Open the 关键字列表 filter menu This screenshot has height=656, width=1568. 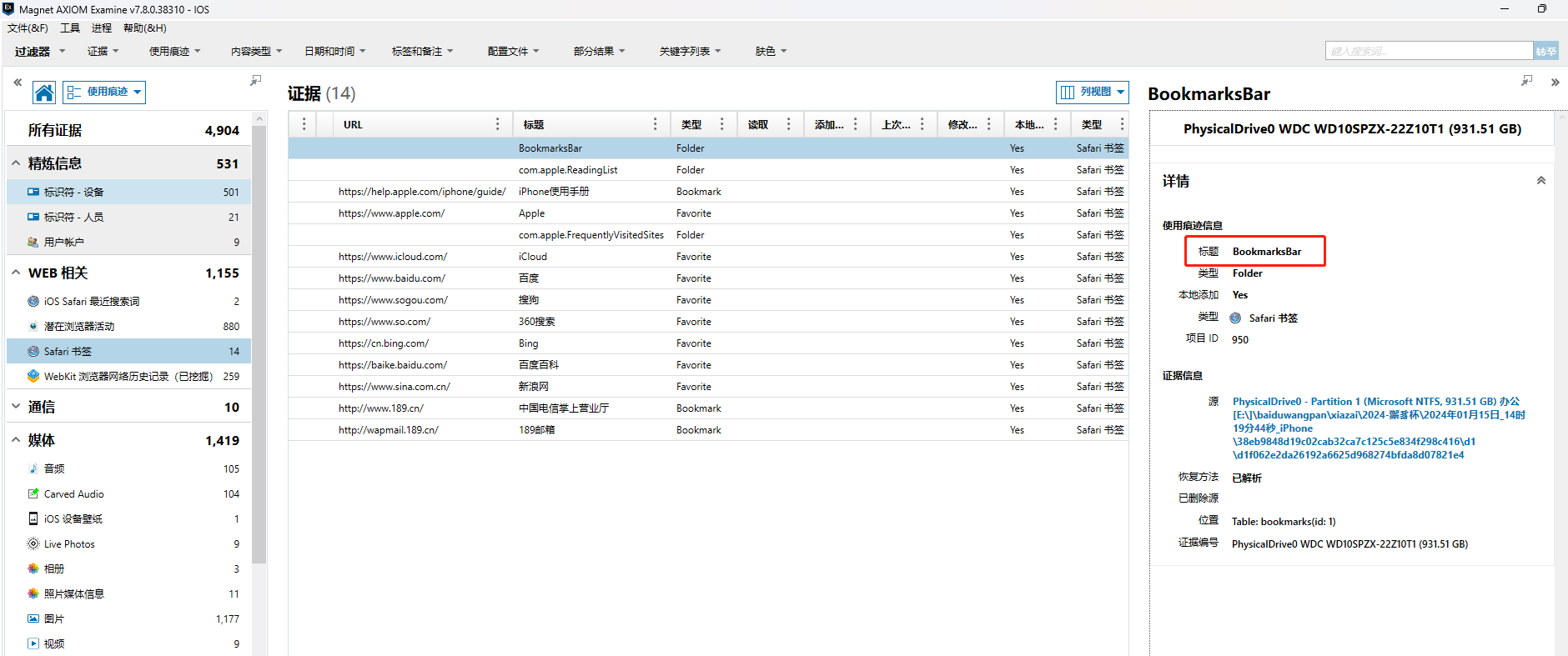[x=691, y=51]
